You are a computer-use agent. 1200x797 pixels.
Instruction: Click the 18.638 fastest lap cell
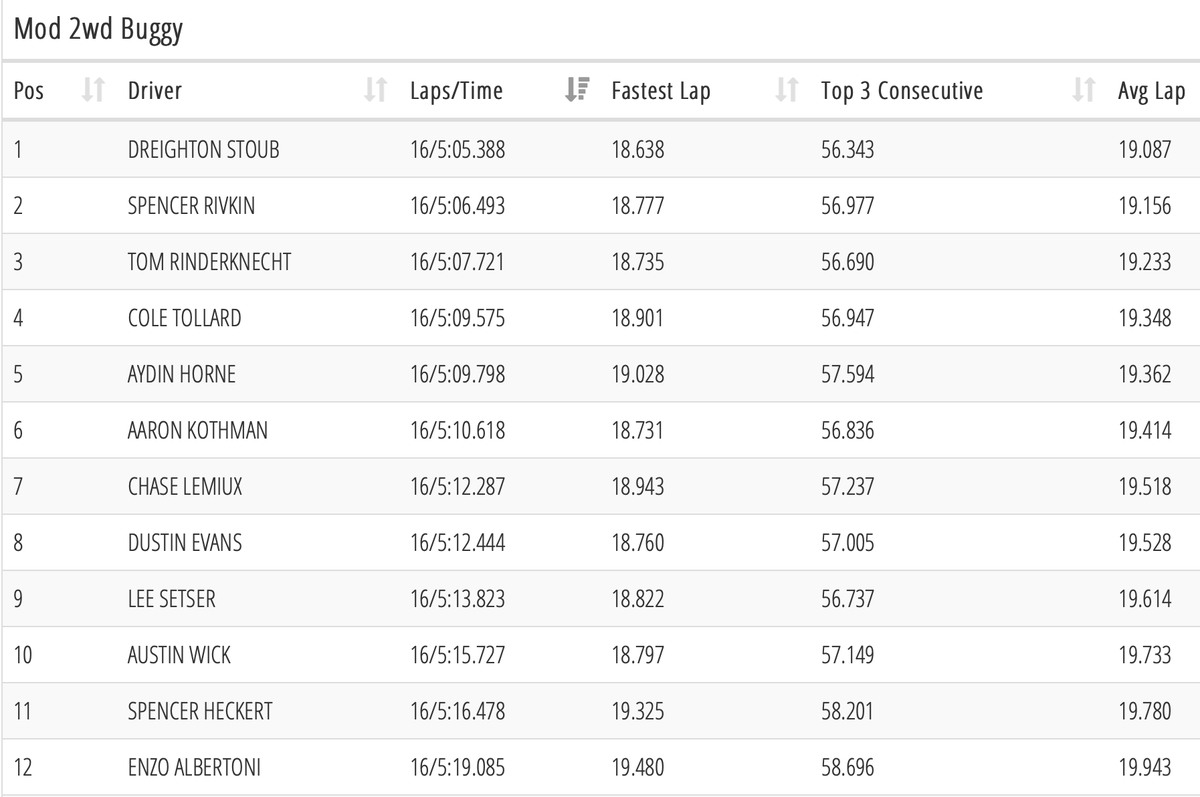click(x=638, y=150)
